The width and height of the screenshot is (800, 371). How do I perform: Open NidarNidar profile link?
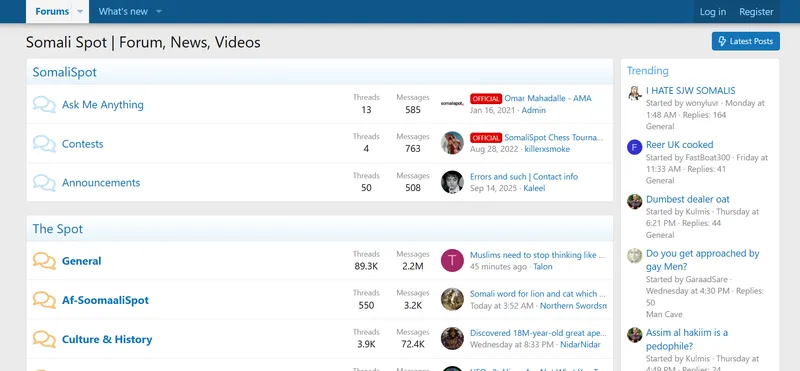(x=581, y=345)
